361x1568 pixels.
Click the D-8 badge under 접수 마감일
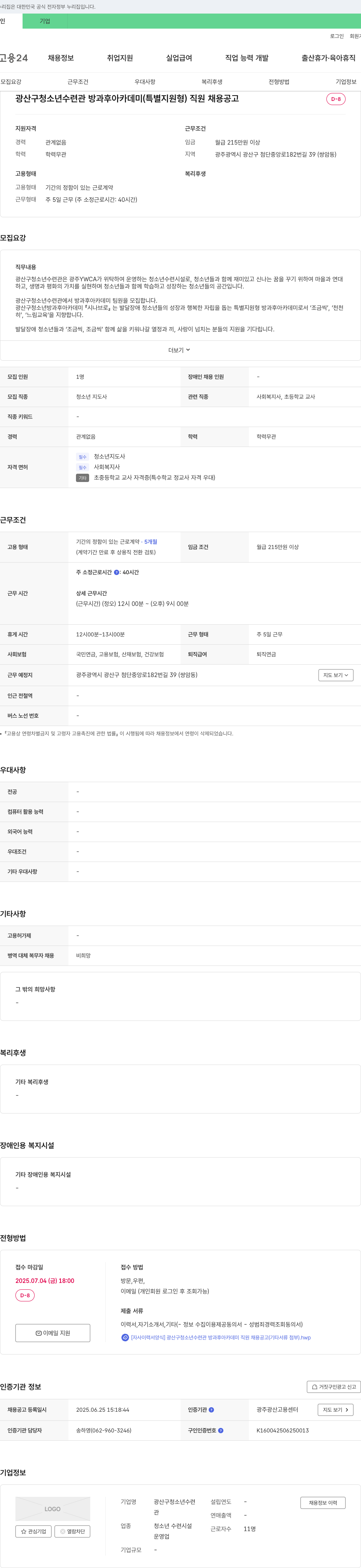tap(25, 1295)
